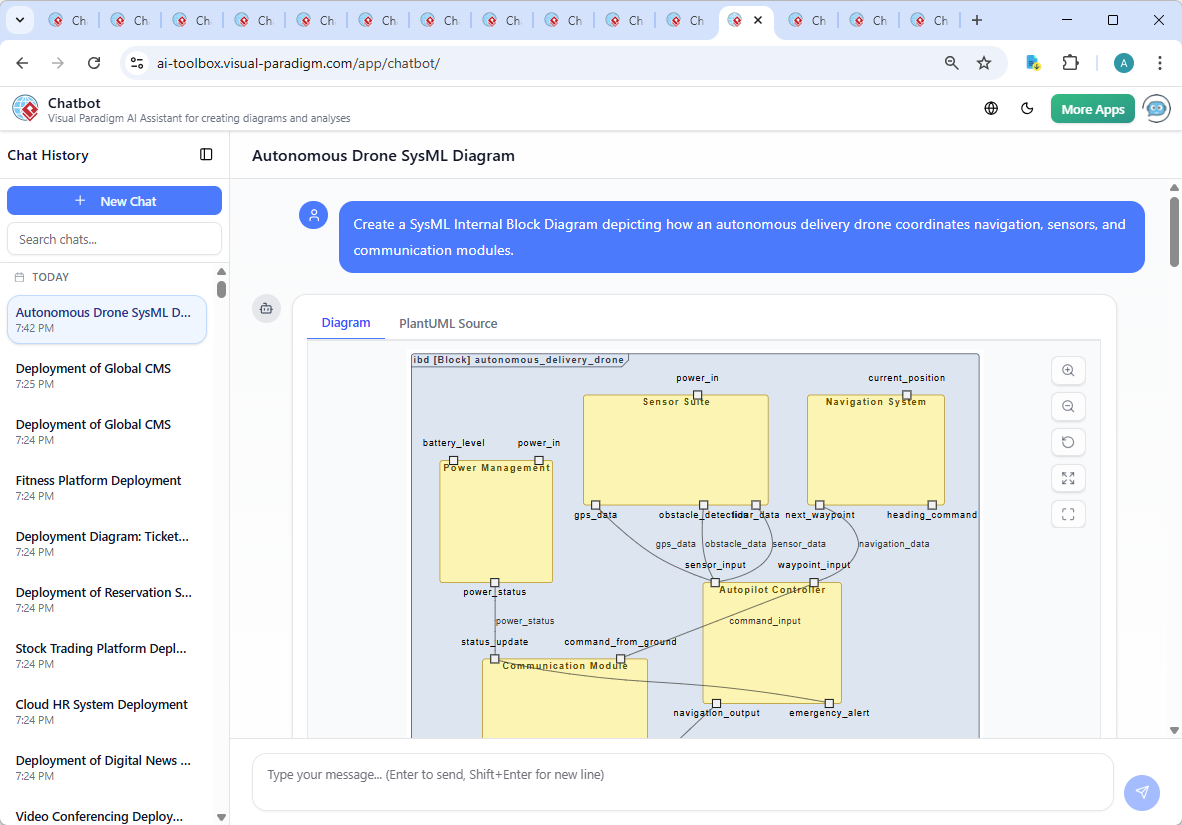
Task: Reset the diagram rotation
Action: 1068,442
